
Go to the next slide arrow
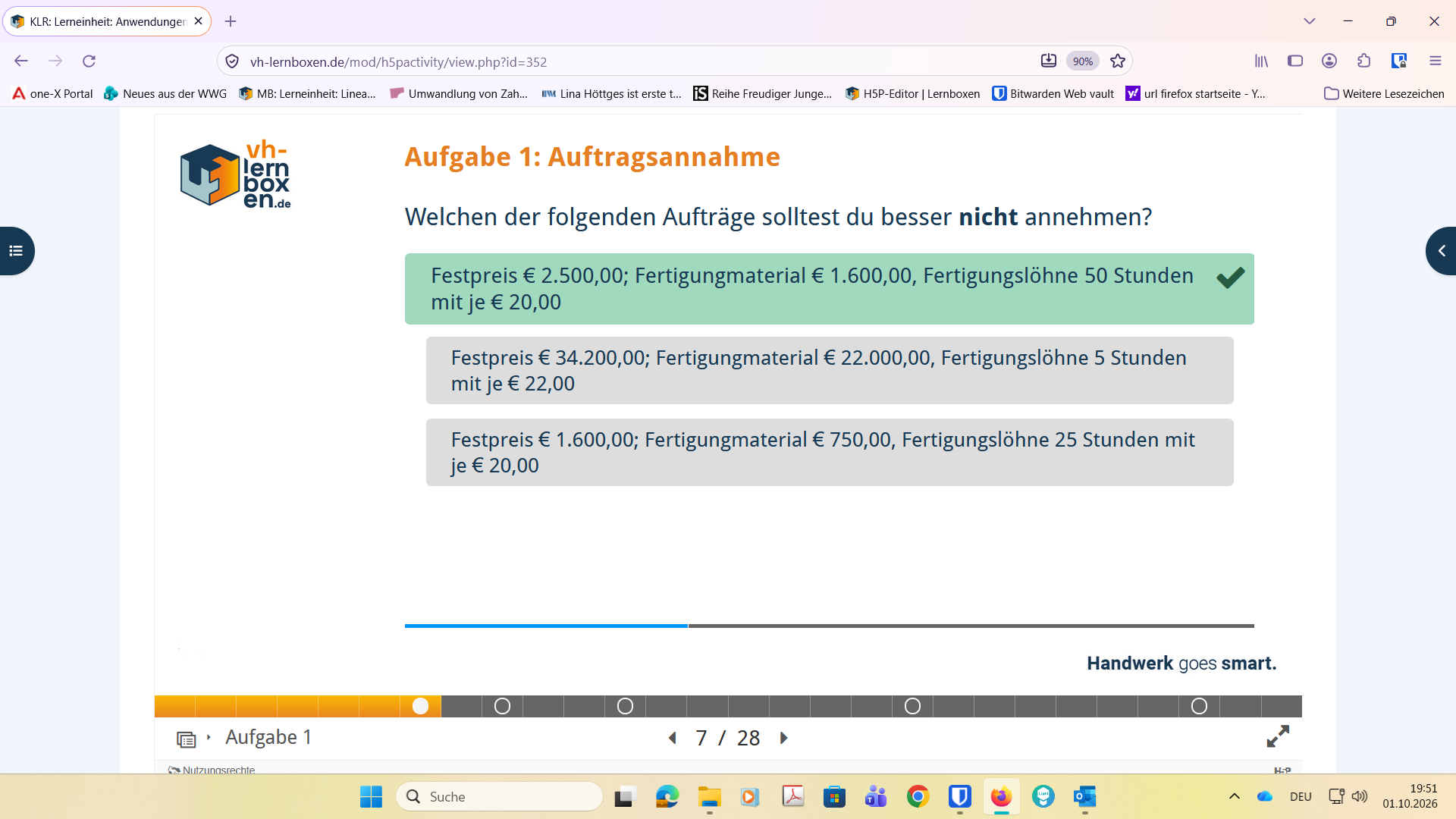click(x=784, y=738)
